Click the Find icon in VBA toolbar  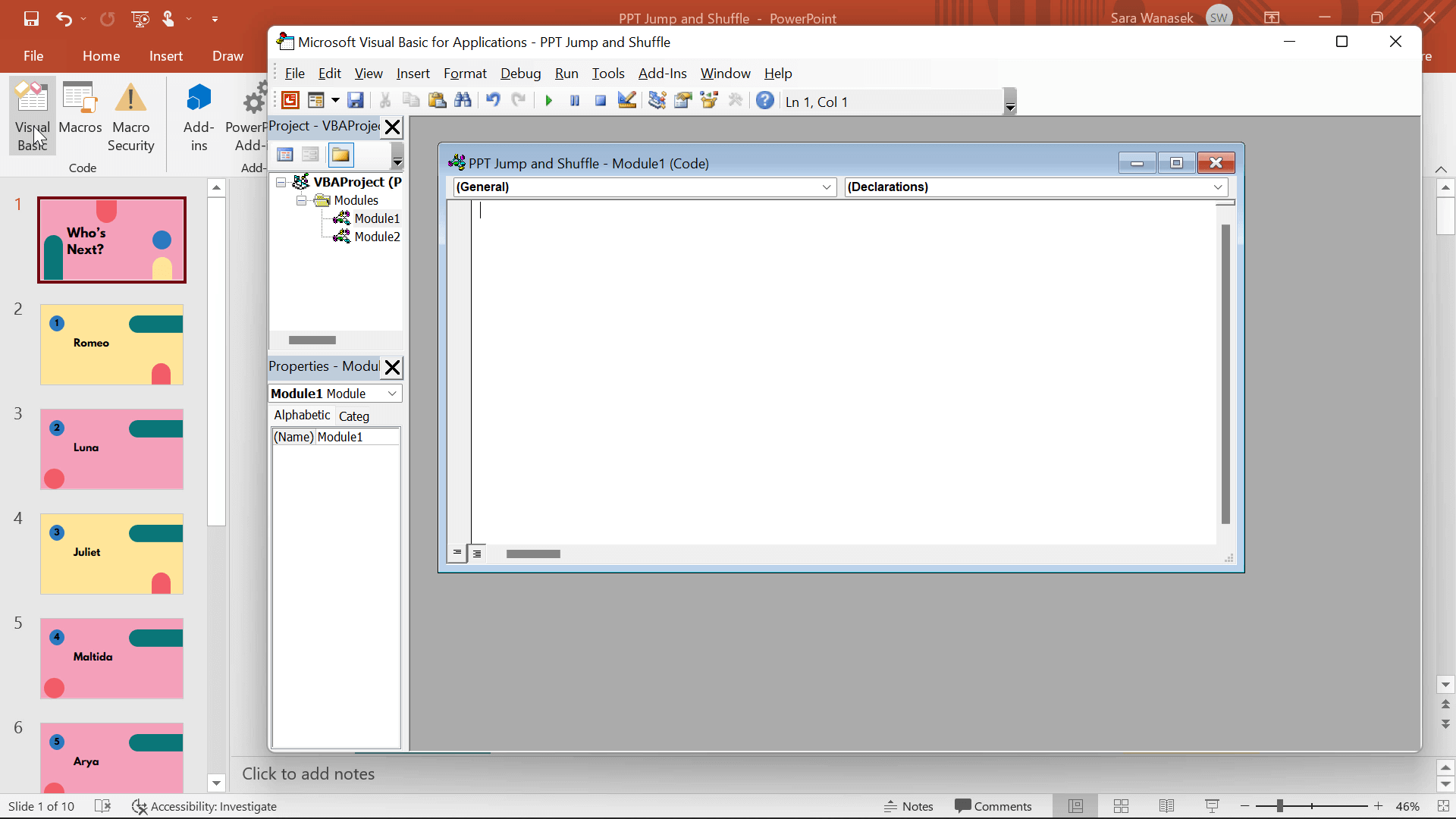pos(463,101)
